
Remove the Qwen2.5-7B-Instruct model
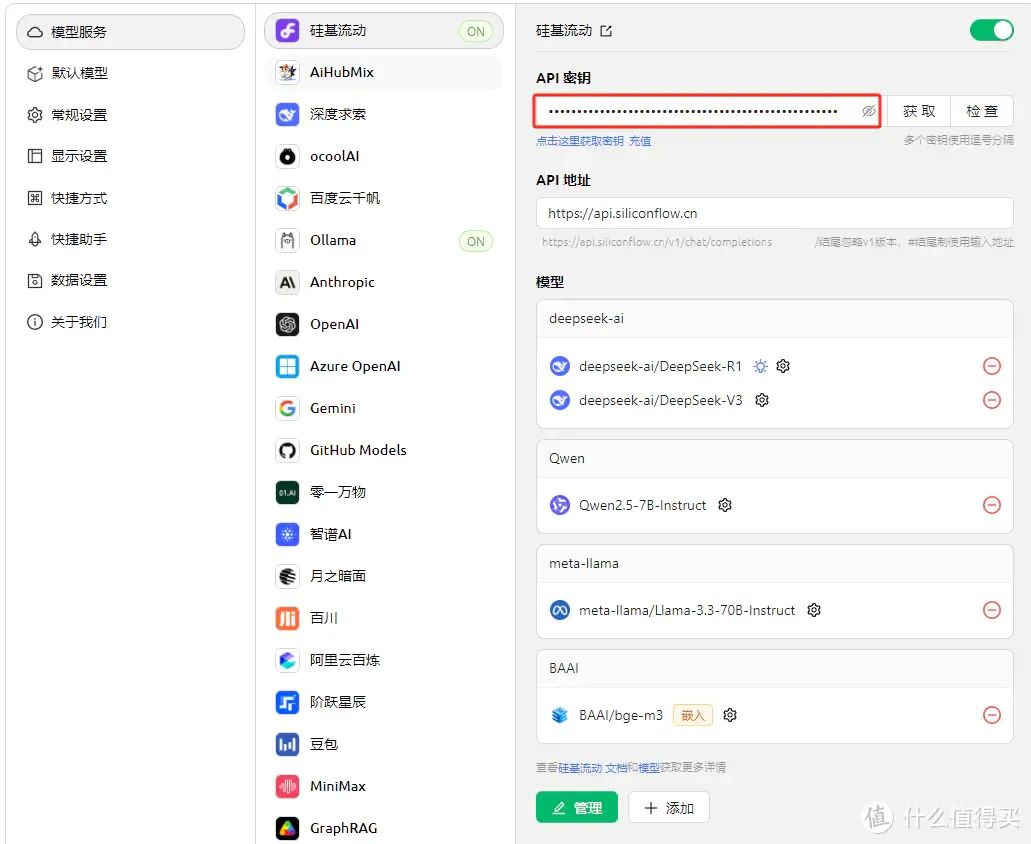pos(992,505)
